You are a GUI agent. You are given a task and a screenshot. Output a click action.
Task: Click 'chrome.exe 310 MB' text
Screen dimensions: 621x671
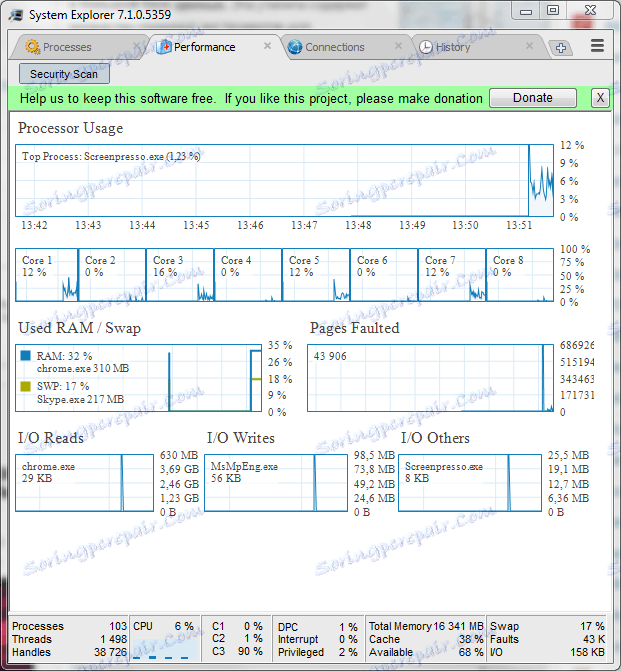point(83,368)
